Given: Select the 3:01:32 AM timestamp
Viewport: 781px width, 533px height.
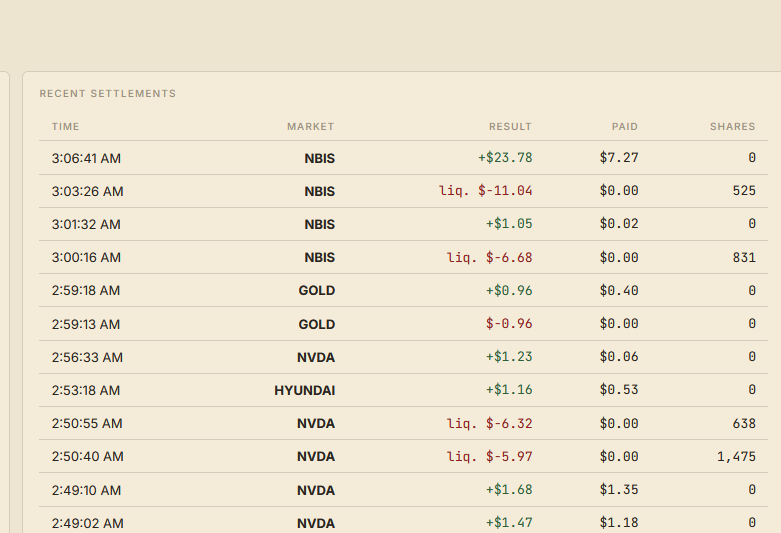Looking at the screenshot, I should (86, 224).
